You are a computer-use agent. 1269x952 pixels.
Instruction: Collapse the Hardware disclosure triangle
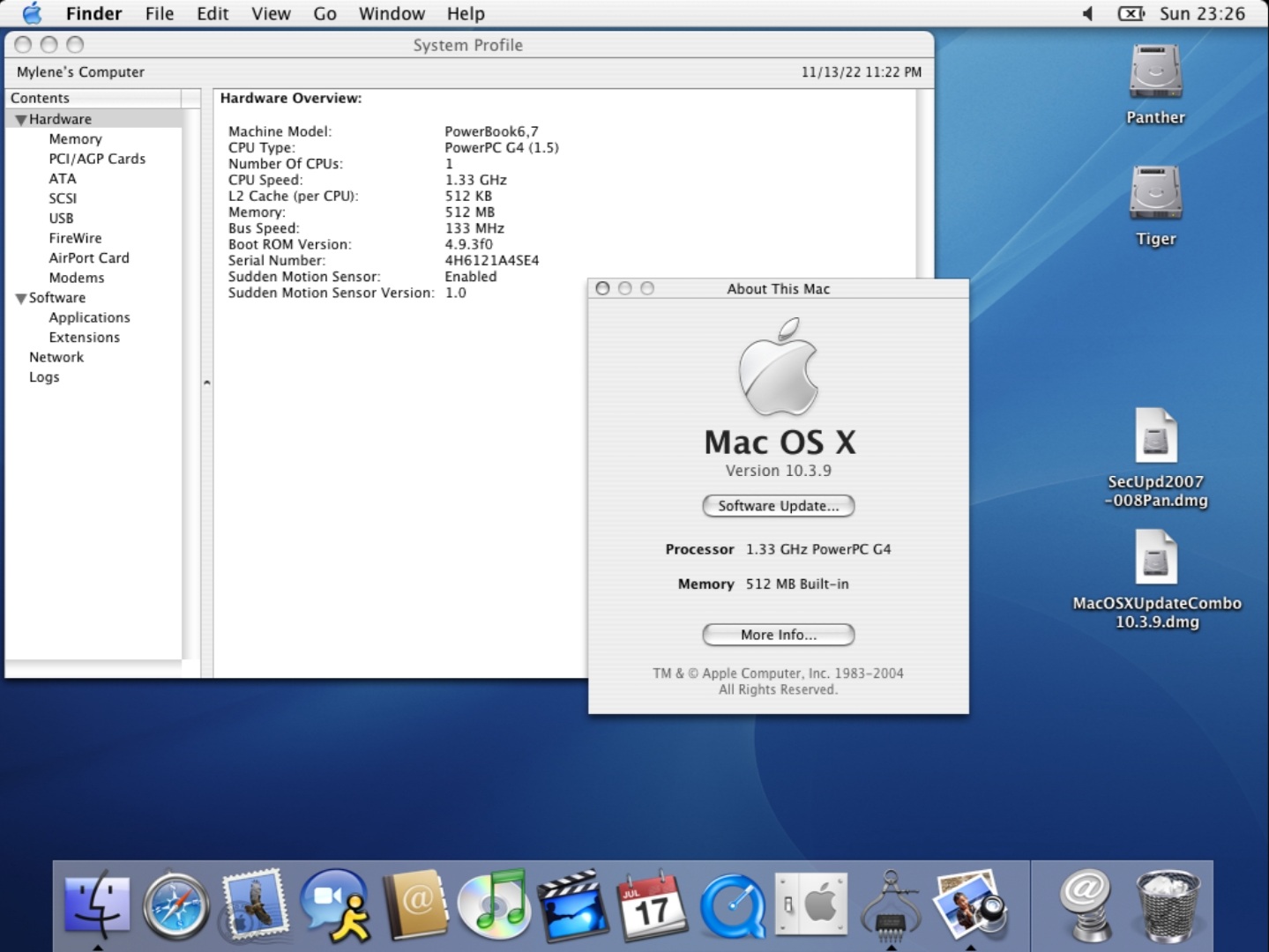point(20,120)
